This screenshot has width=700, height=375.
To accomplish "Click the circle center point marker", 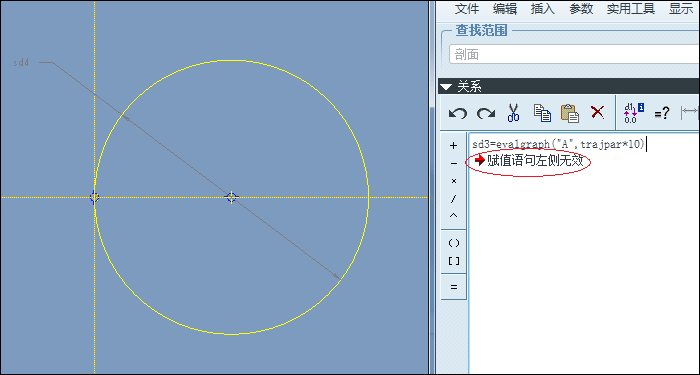I will click(231, 197).
